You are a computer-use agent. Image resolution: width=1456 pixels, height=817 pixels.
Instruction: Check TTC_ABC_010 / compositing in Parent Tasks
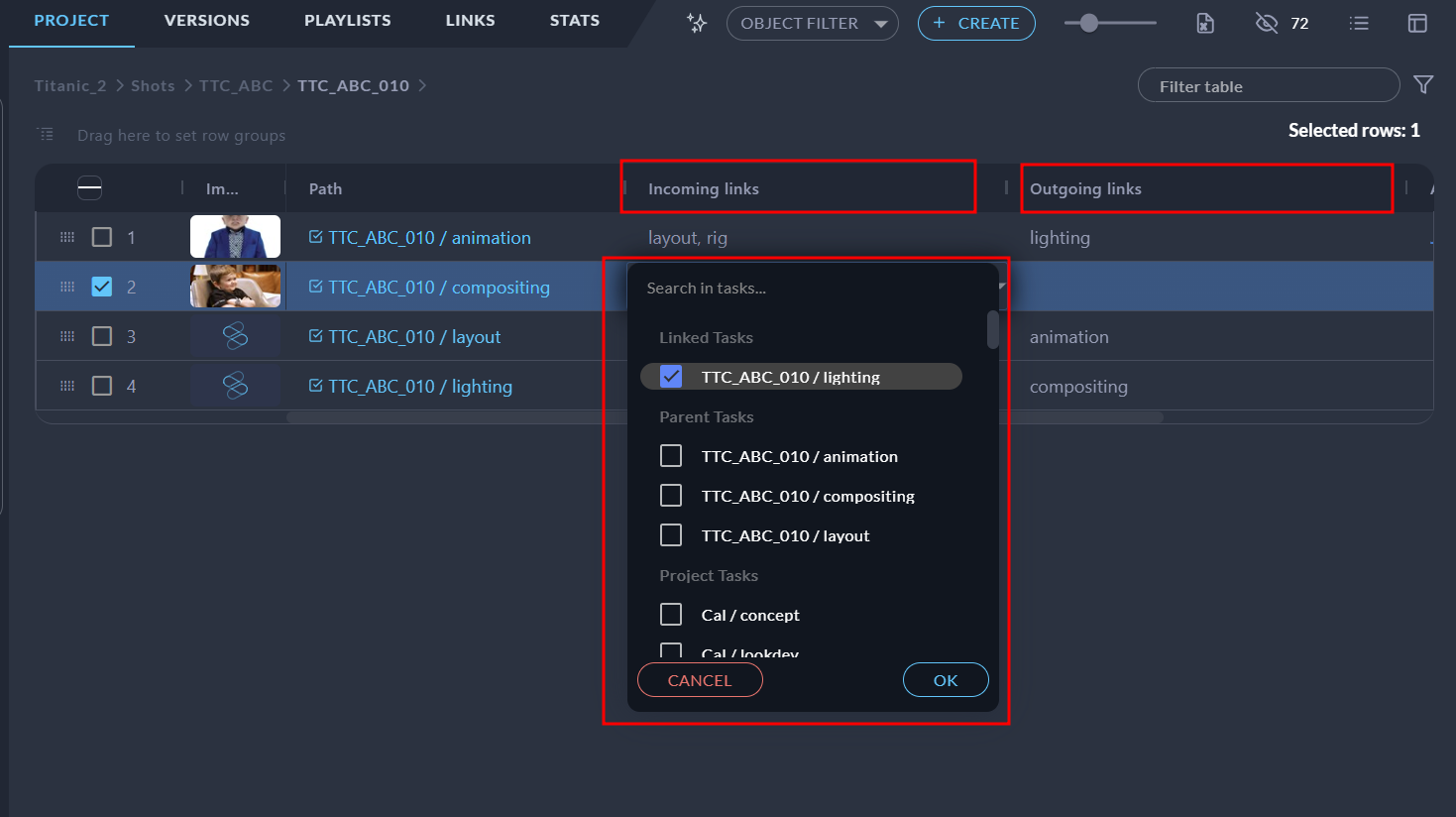[x=671, y=496]
